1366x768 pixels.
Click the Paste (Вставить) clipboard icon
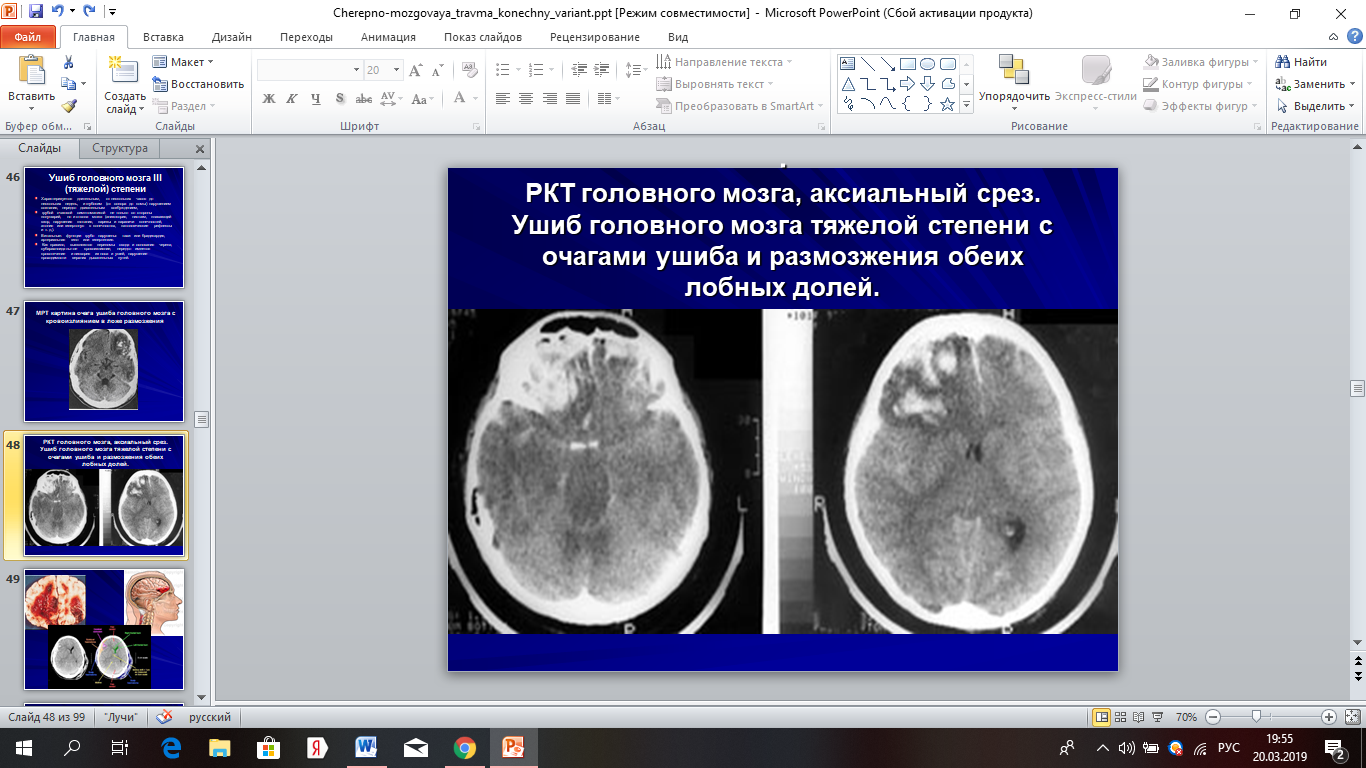[x=31, y=70]
